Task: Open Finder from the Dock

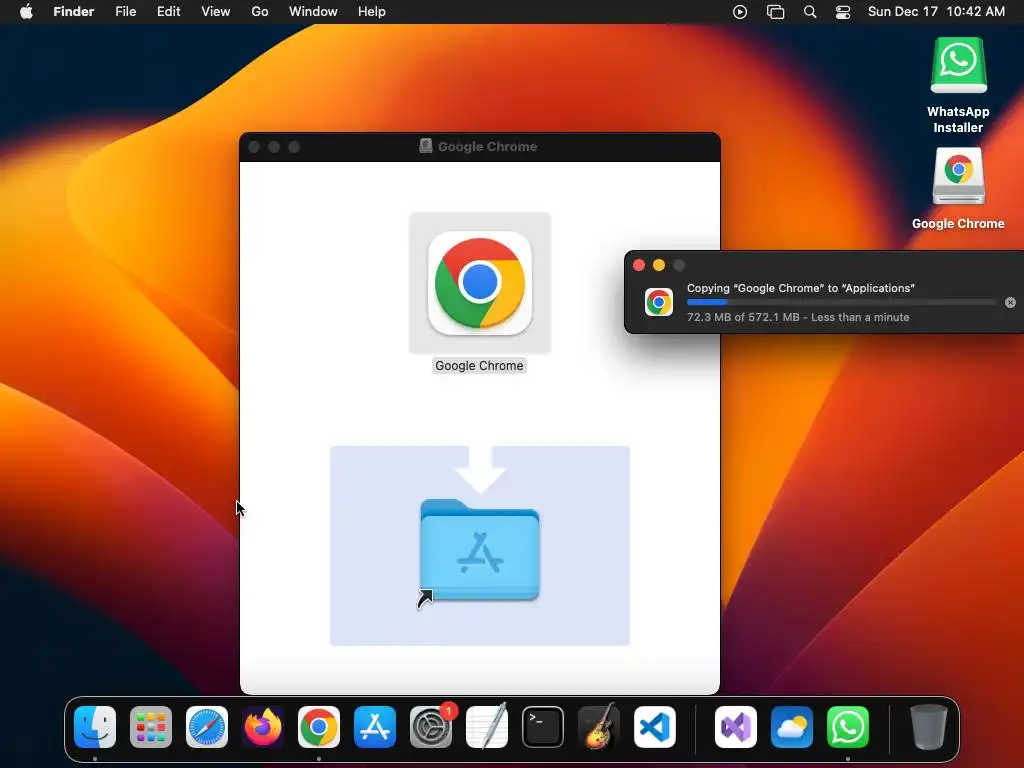Action: 95,727
